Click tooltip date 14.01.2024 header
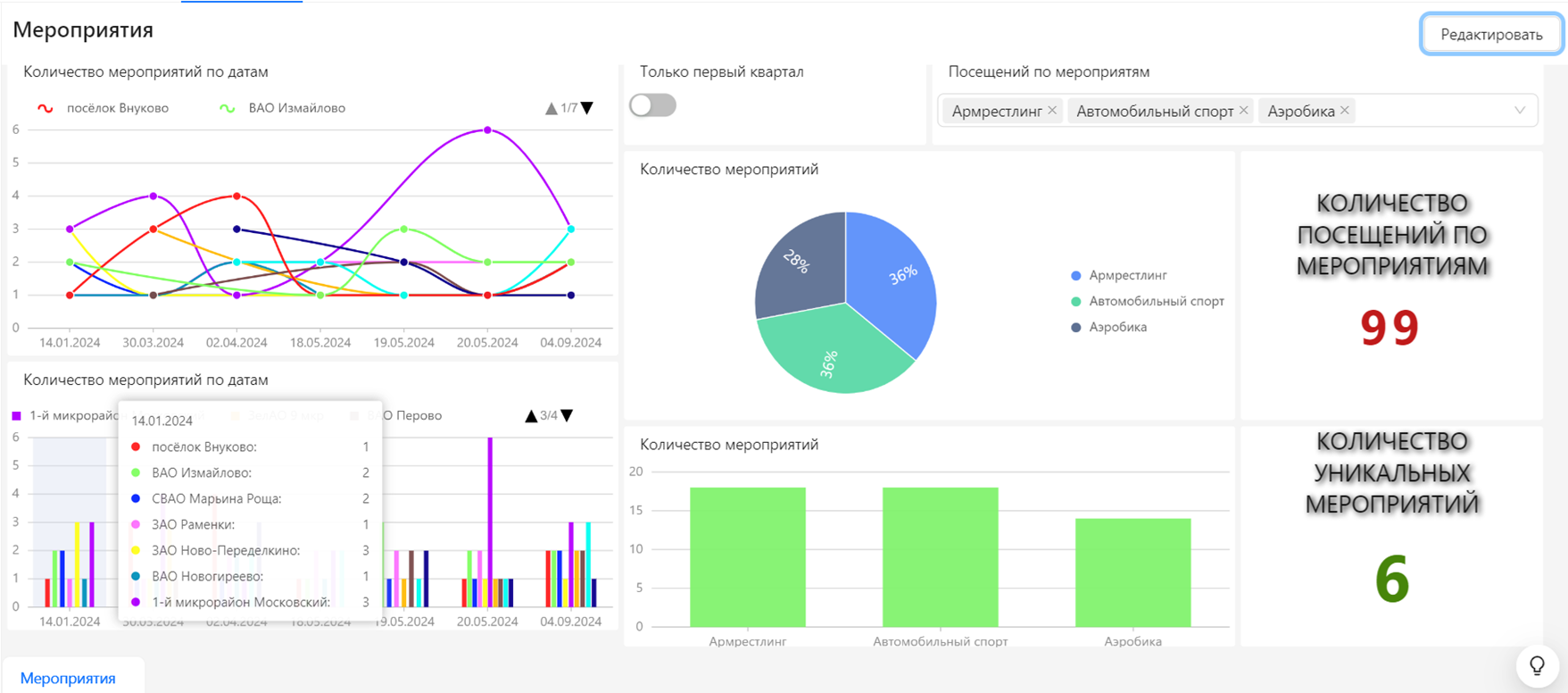 click(x=162, y=421)
